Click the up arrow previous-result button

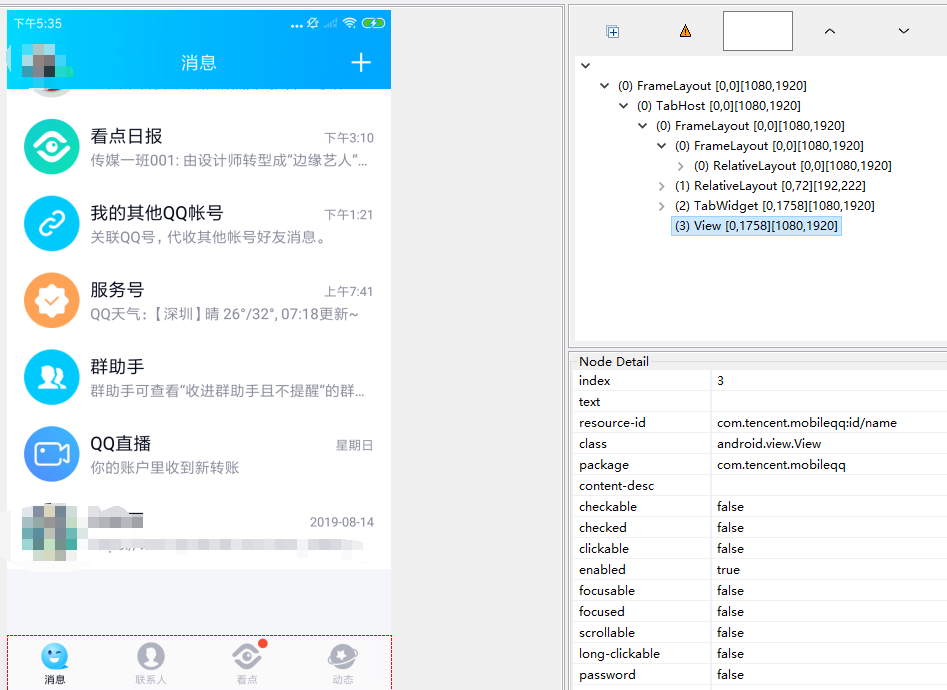pos(830,31)
